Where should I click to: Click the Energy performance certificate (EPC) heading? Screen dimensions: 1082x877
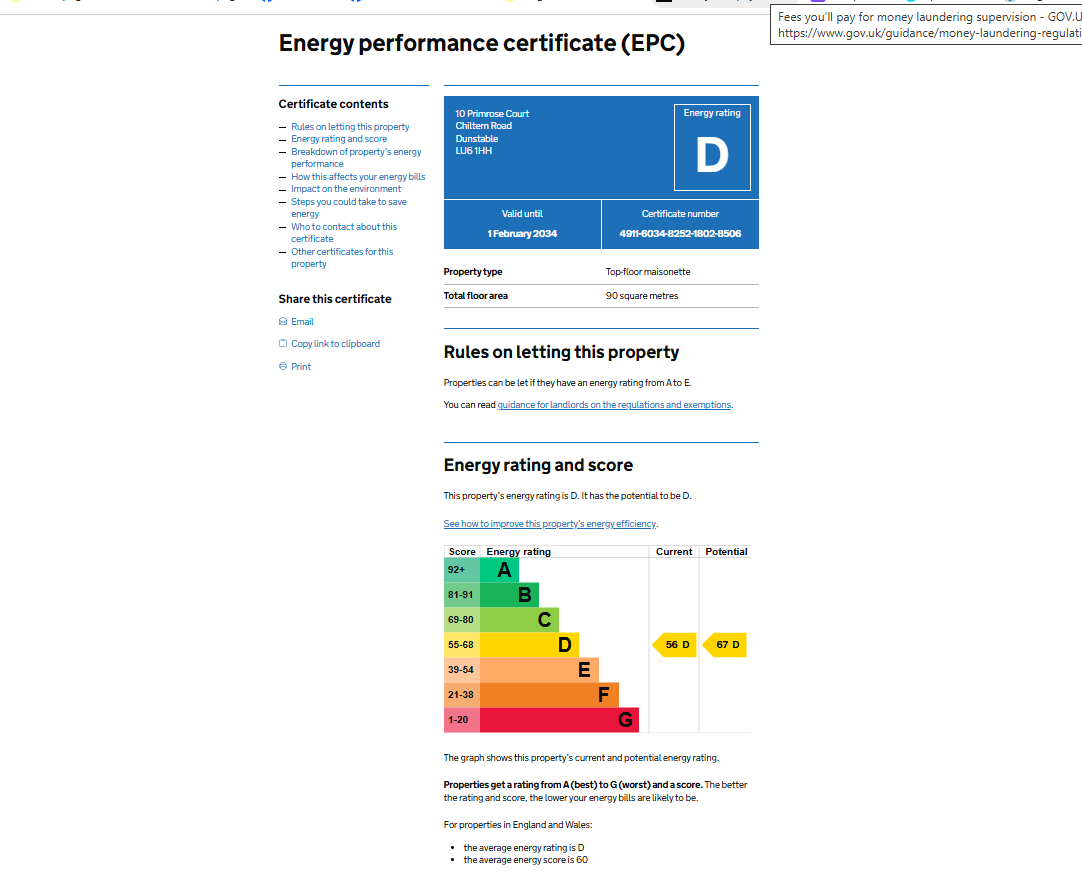coord(482,43)
